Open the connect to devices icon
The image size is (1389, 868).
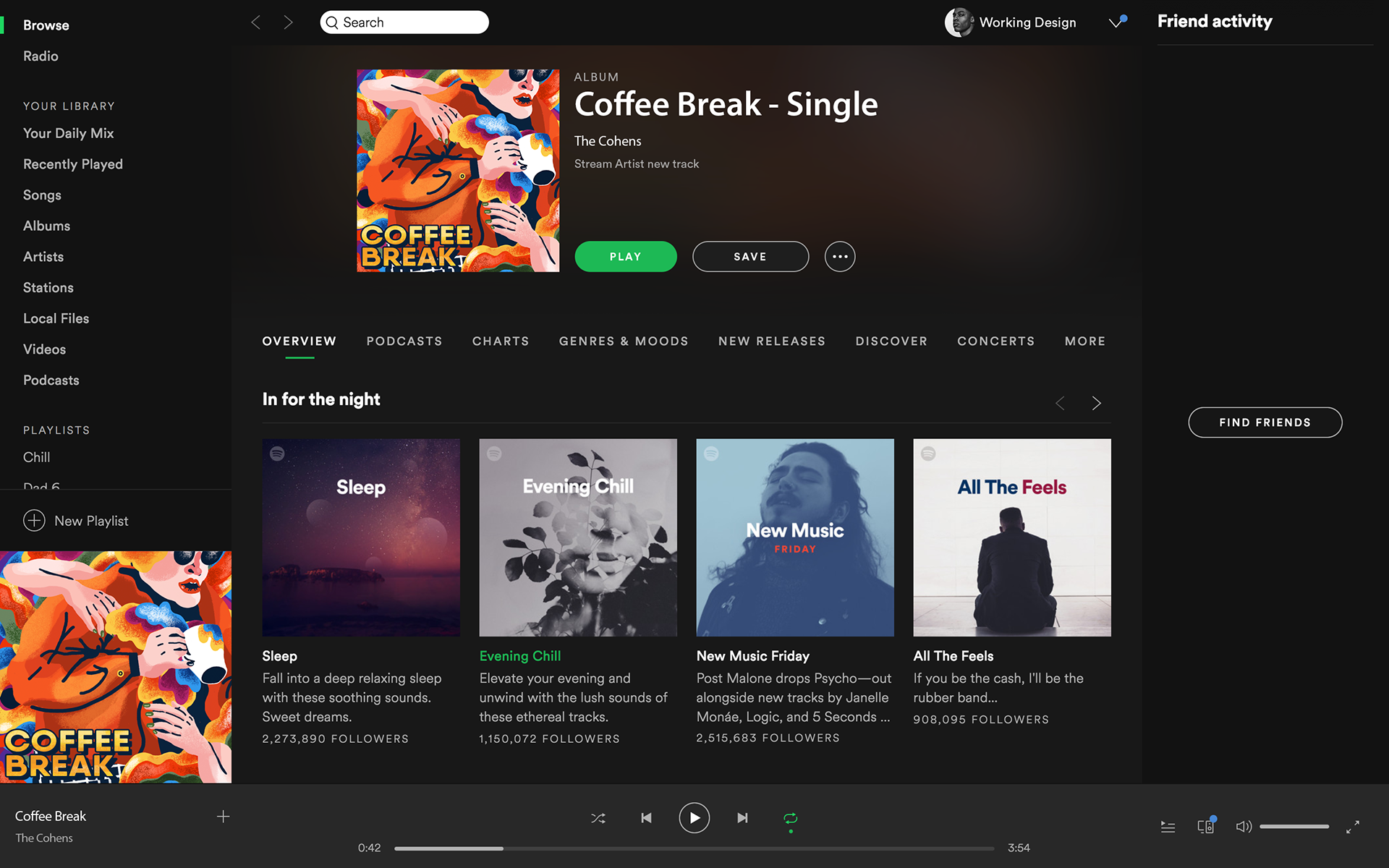[x=1206, y=826]
